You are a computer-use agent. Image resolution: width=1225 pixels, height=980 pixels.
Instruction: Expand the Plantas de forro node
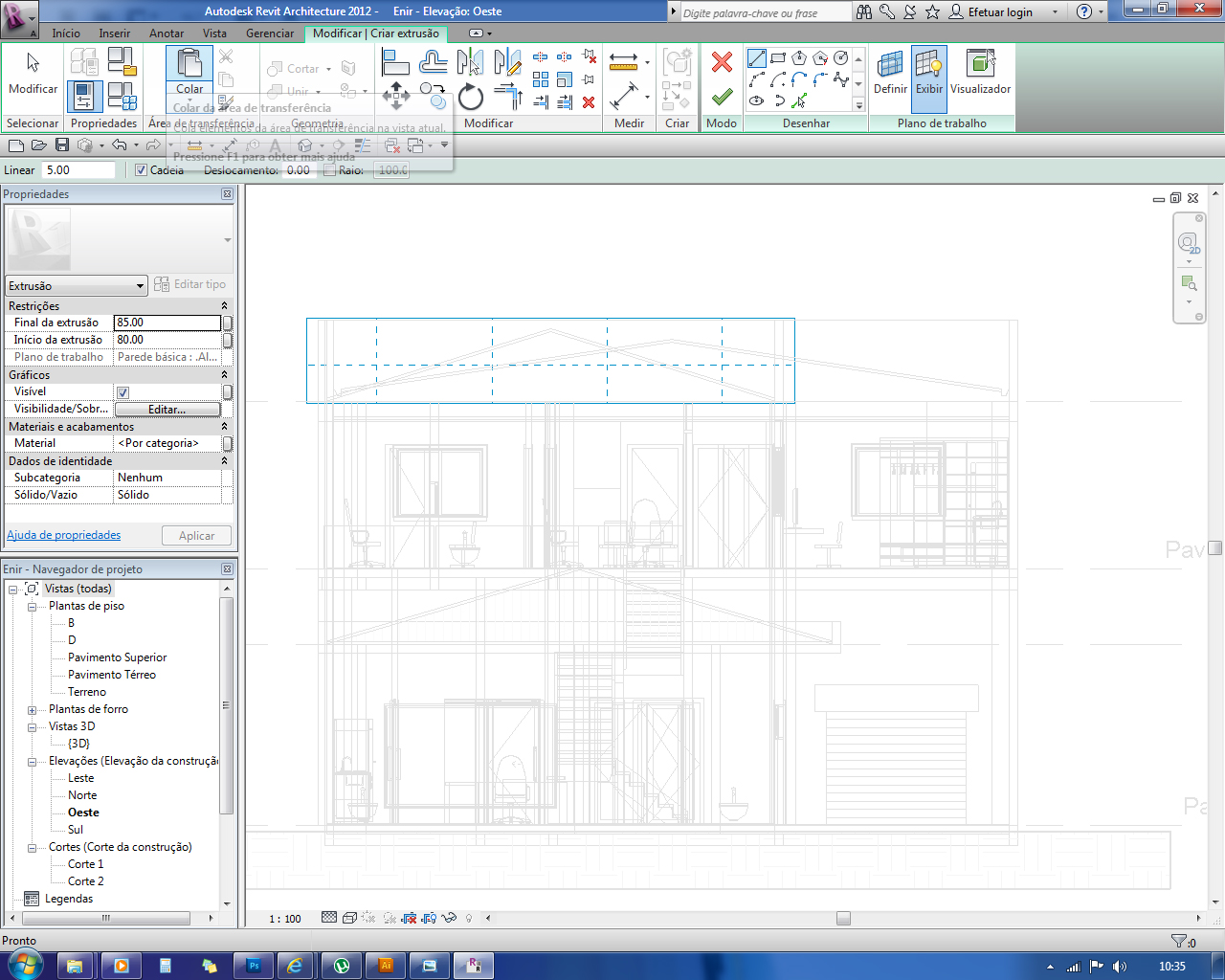coord(32,710)
